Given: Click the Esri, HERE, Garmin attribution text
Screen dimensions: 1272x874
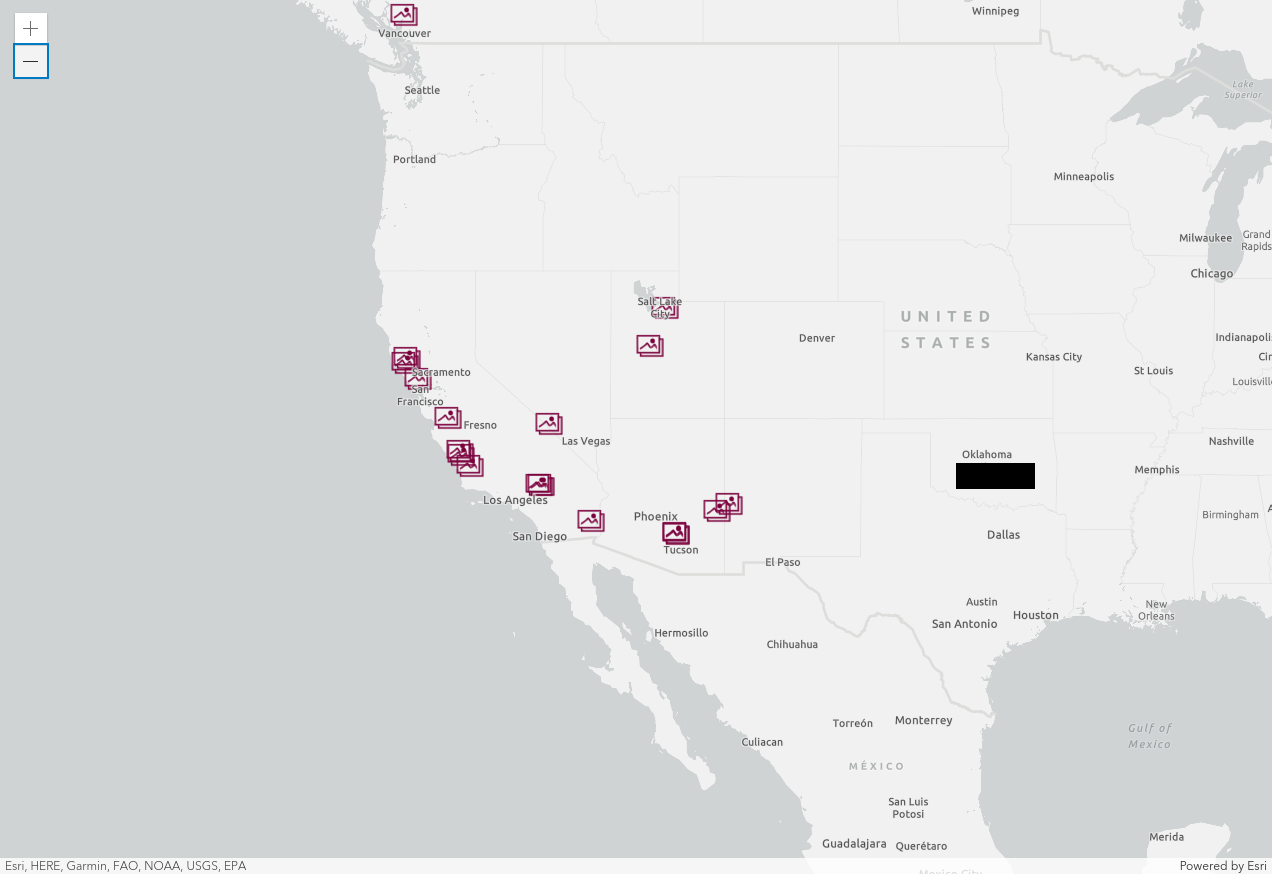Looking at the screenshot, I should click(125, 866).
